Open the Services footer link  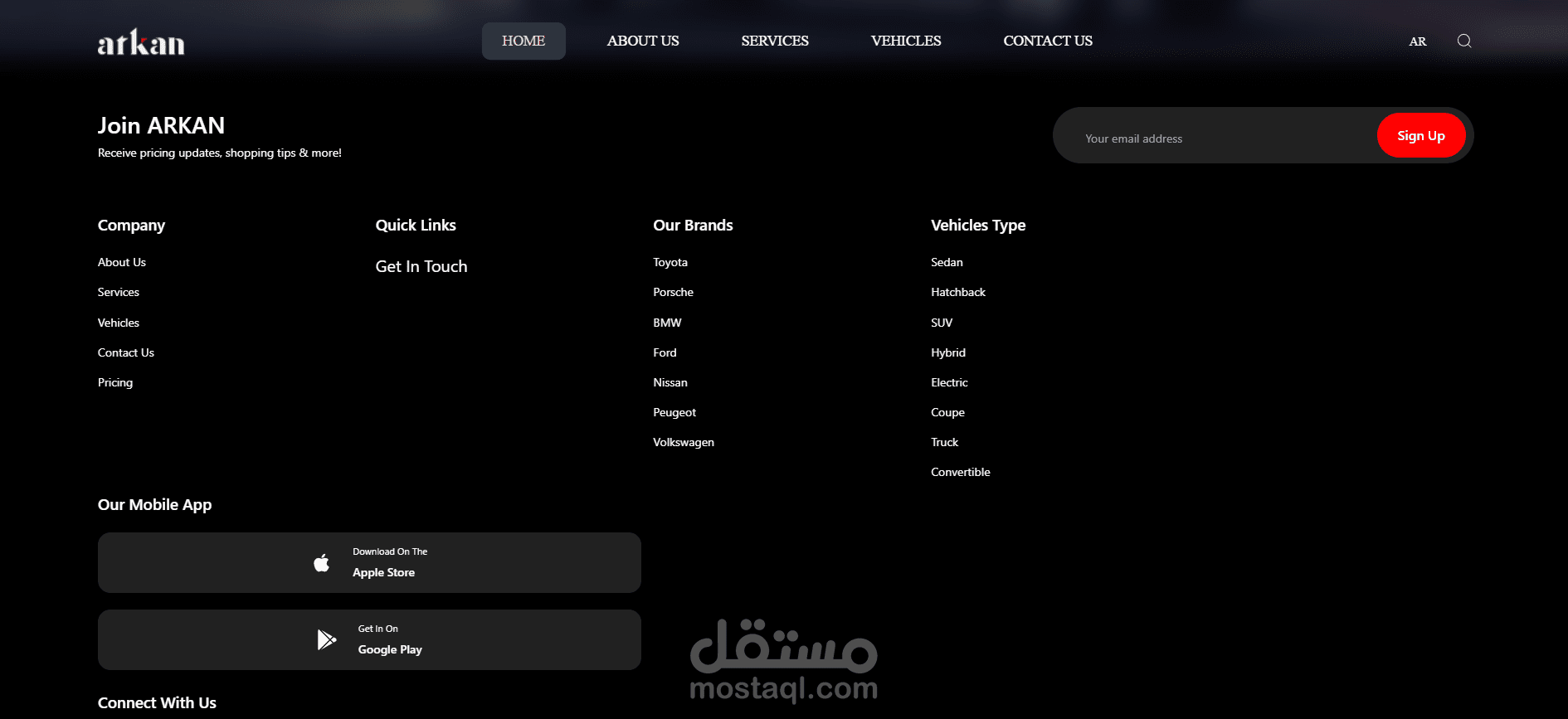pos(119,292)
